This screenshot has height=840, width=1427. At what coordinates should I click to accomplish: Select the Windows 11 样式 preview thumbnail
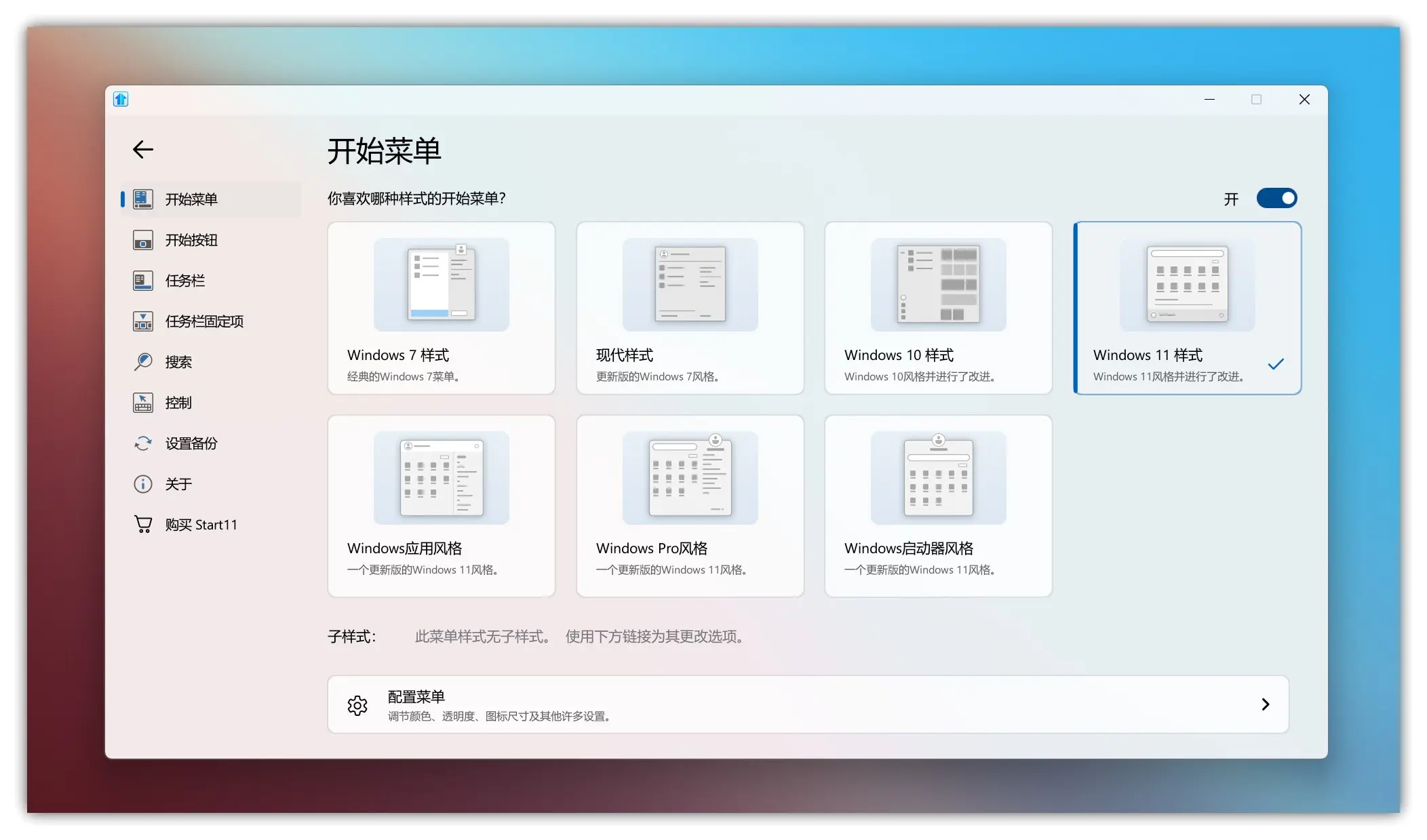[1187, 284]
